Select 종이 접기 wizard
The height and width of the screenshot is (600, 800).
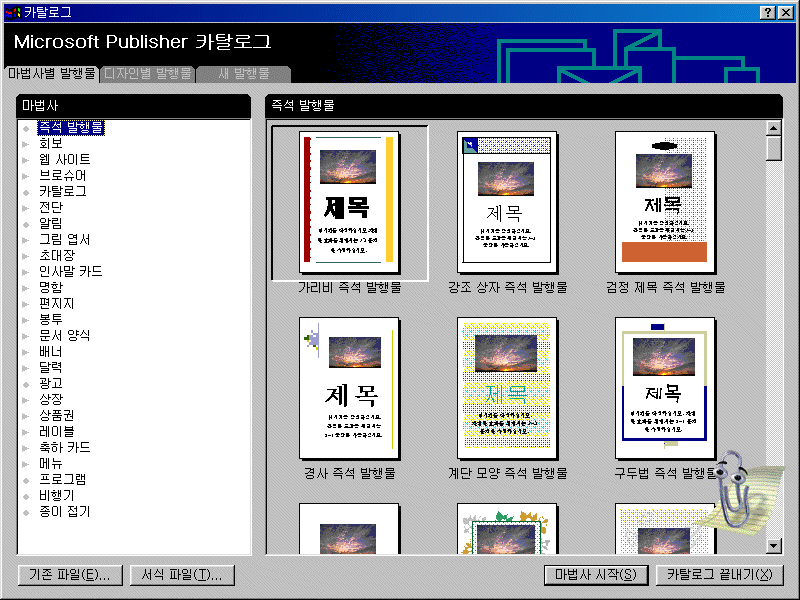[64, 511]
